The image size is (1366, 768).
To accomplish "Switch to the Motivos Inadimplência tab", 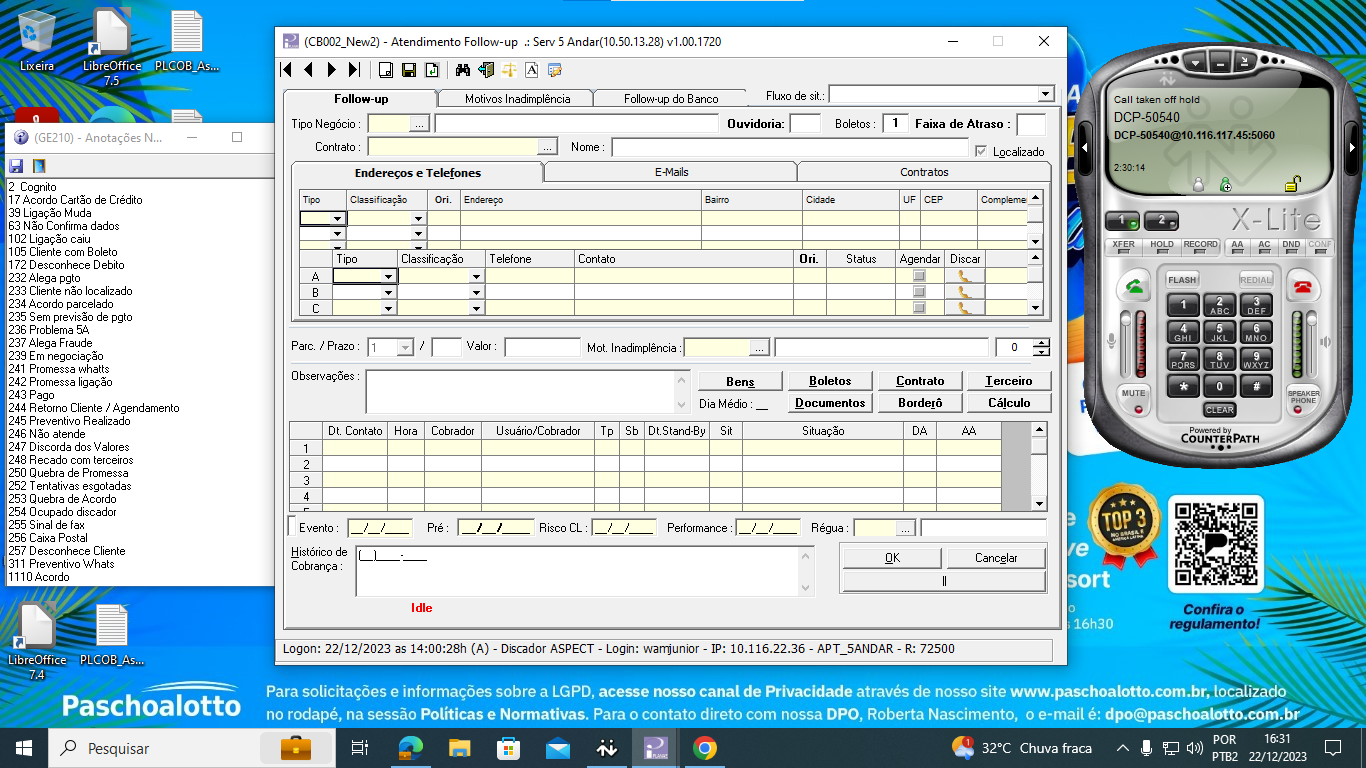I will (517, 99).
